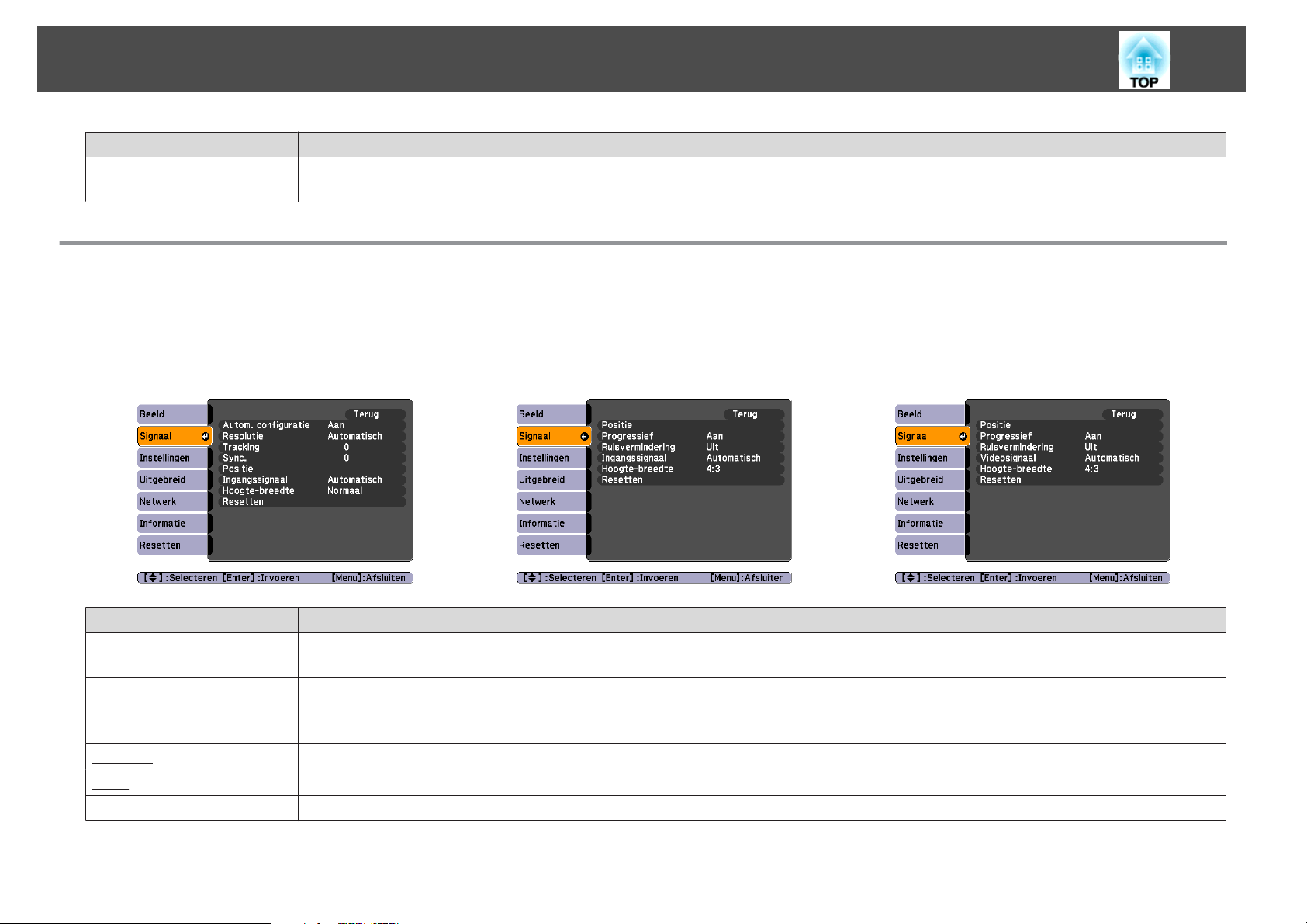Image resolution: width=1307 pixels, height=924 pixels.
Task: Click Automatisch value beside Videosignaal
Action: tap(1112, 458)
